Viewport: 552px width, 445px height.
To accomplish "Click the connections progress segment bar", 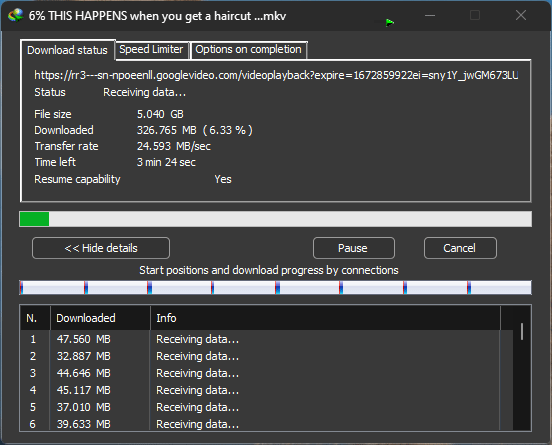I will [x=275, y=288].
